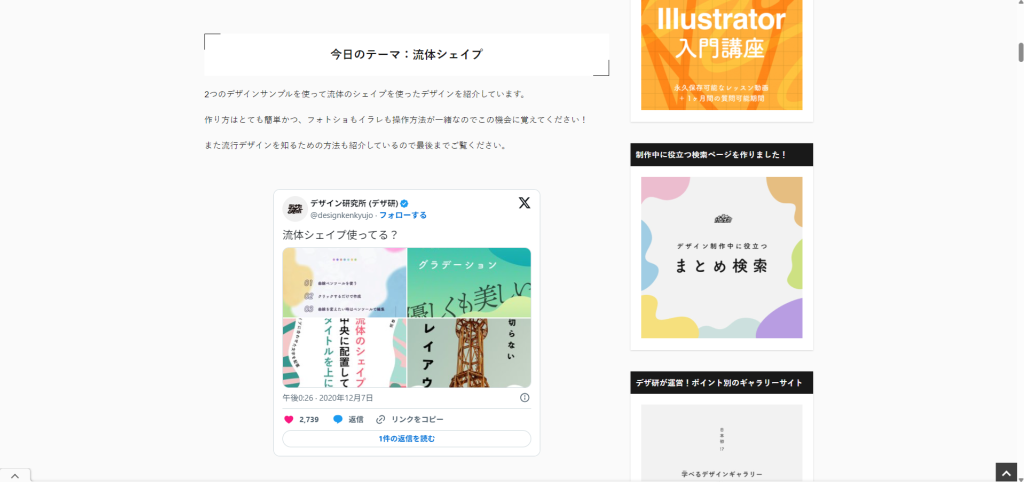Click the デザイン研究所 profile avatar
Viewport: 1024px width, 482px height.
(294, 208)
